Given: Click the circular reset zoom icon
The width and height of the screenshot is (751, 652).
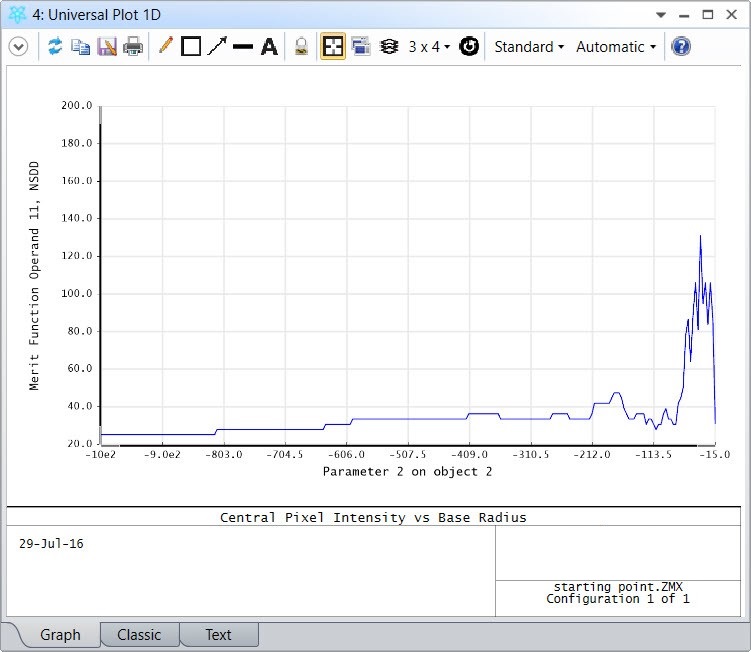Looking at the screenshot, I should 469,46.
